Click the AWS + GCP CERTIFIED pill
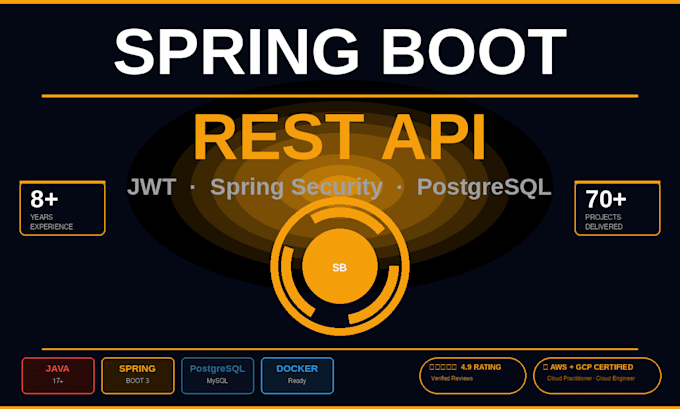680x409 pixels. tap(597, 376)
